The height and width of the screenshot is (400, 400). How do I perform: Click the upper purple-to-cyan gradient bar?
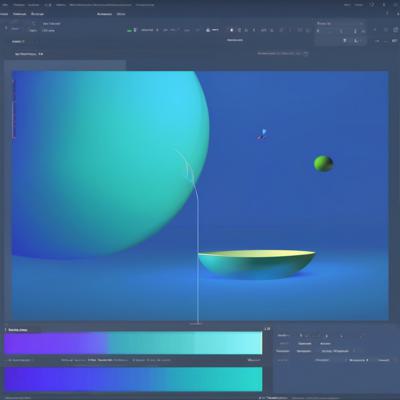tap(133, 343)
